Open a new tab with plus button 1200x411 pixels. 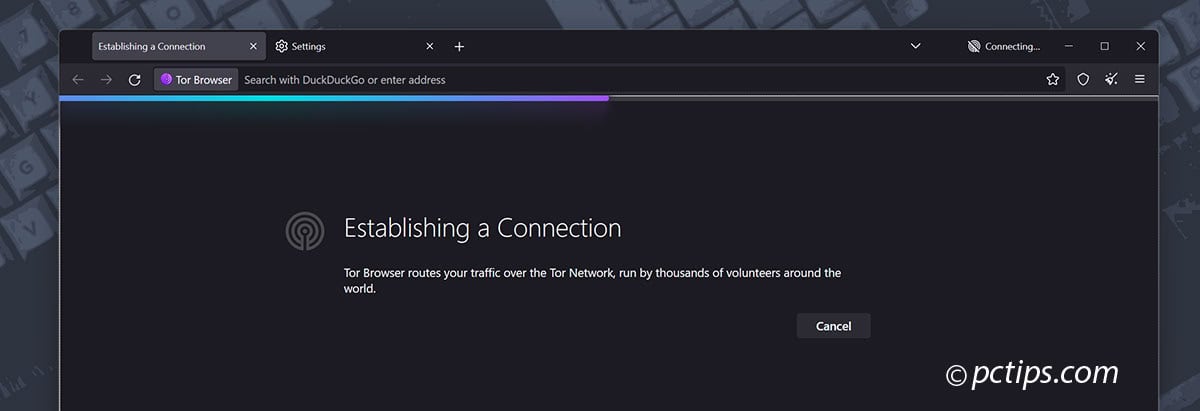(459, 47)
